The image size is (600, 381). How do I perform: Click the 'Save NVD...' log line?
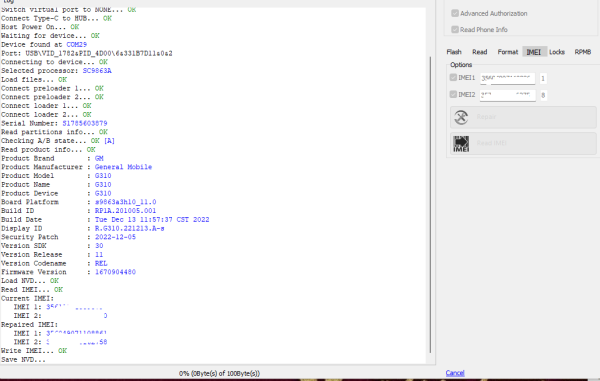tap(23, 360)
